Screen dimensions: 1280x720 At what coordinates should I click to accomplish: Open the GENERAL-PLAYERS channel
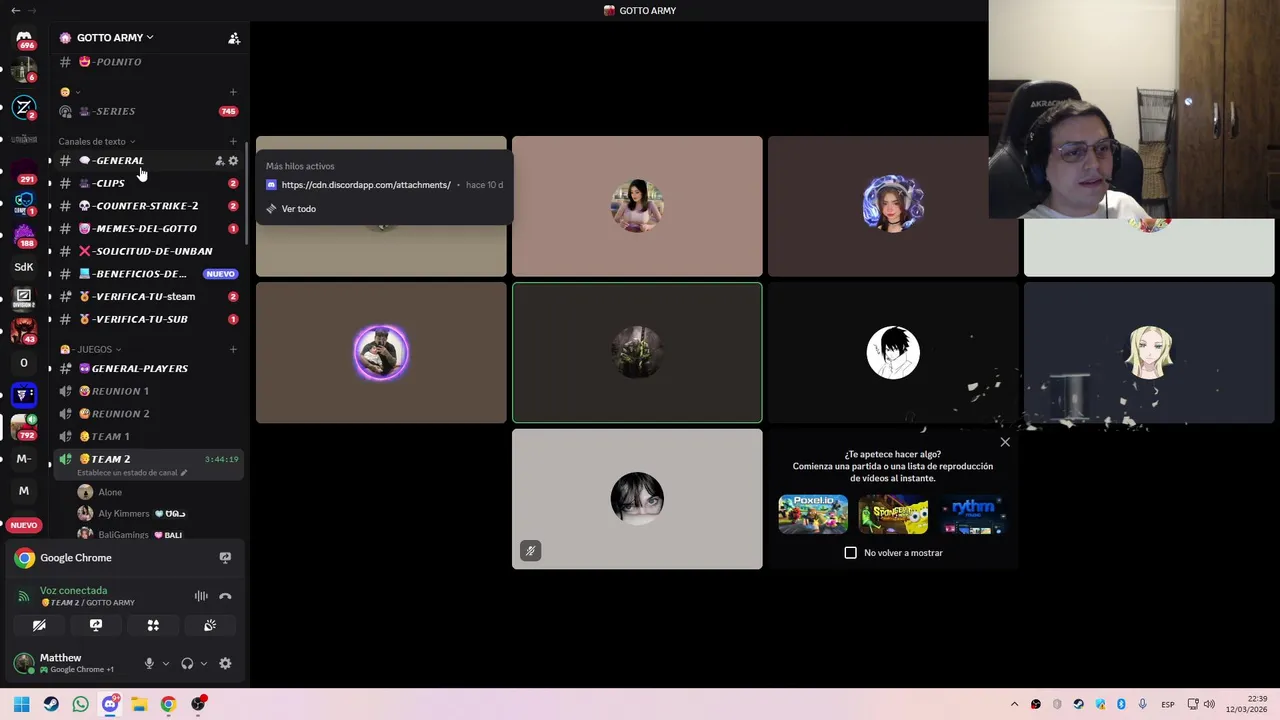point(148,368)
